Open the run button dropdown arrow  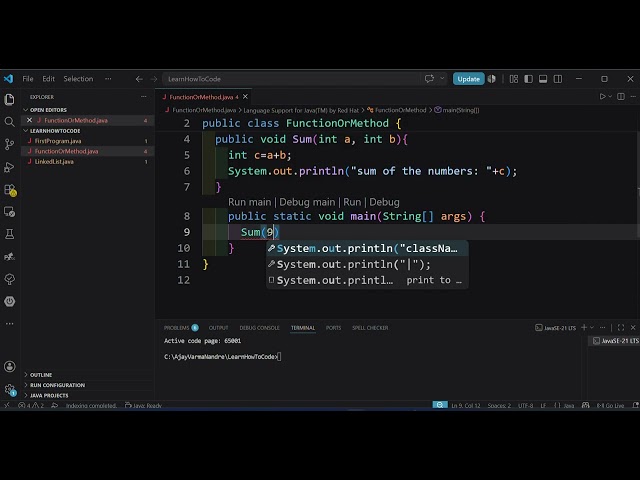610,97
